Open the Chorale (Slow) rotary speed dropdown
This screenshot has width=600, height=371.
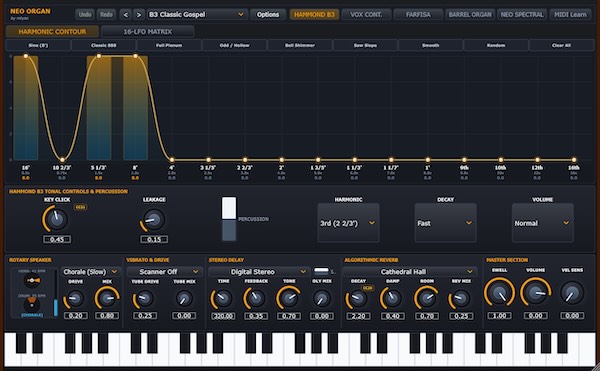coord(91,272)
